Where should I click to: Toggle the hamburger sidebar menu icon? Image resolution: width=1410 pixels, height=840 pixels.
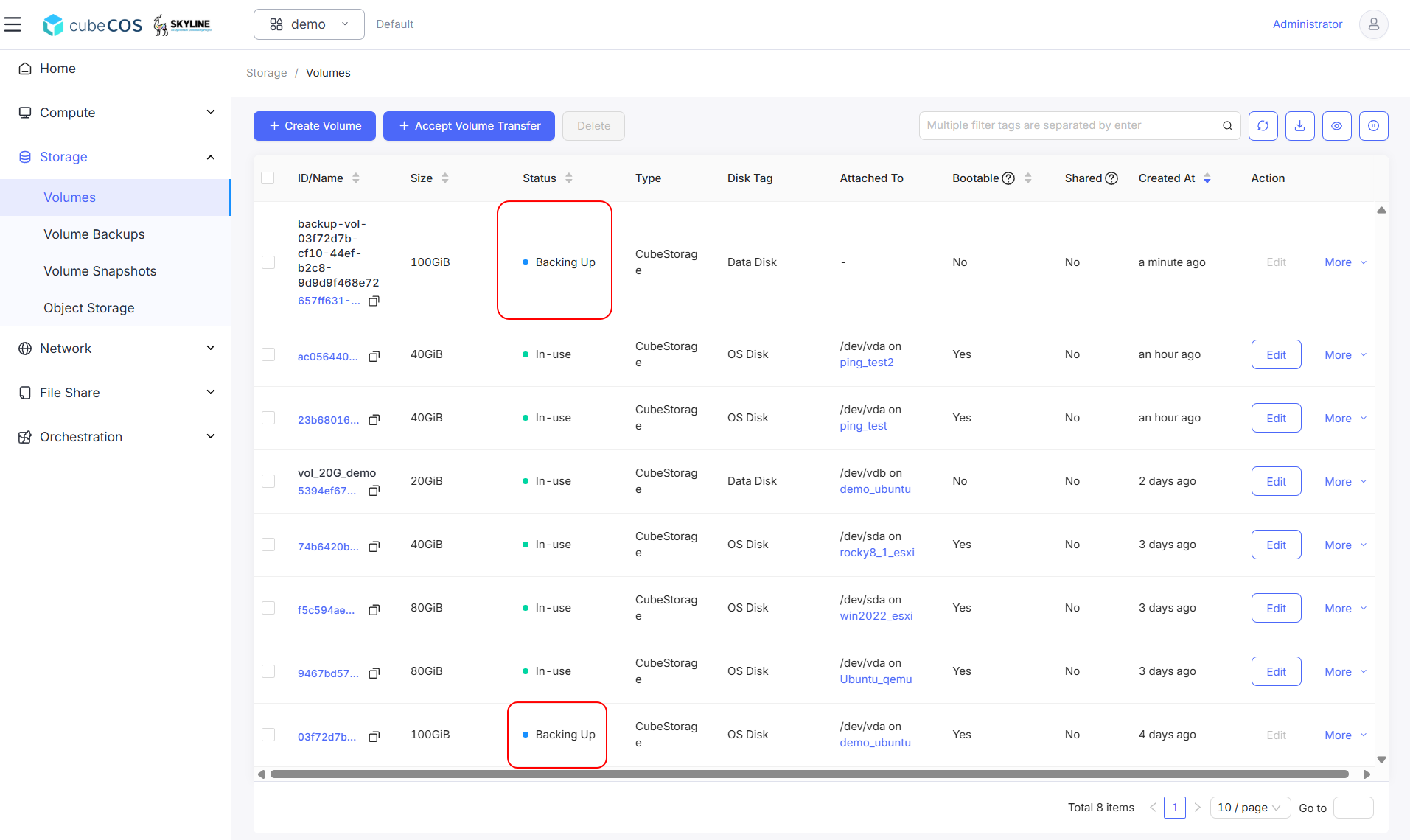13,24
